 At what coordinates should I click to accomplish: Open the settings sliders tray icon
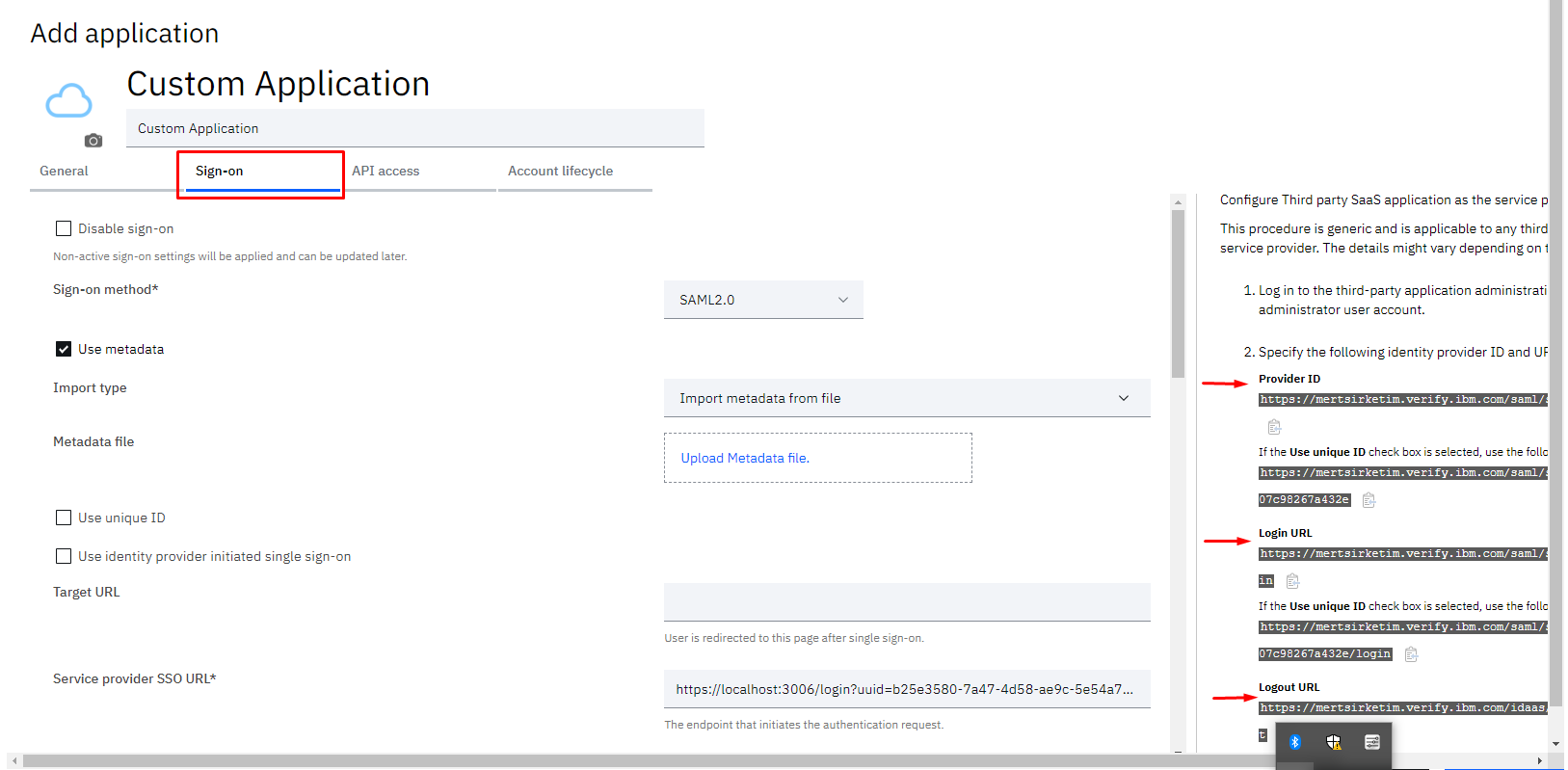1372,742
